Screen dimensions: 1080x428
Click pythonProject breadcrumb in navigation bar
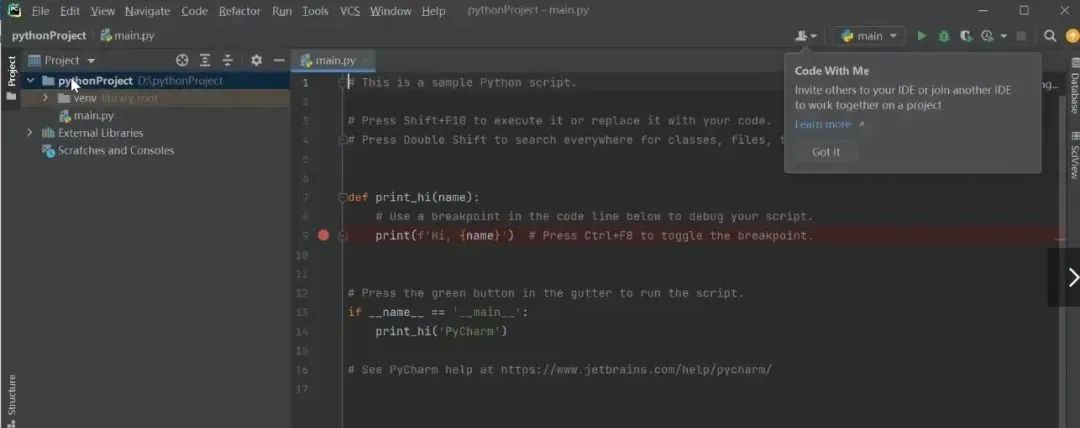point(49,36)
